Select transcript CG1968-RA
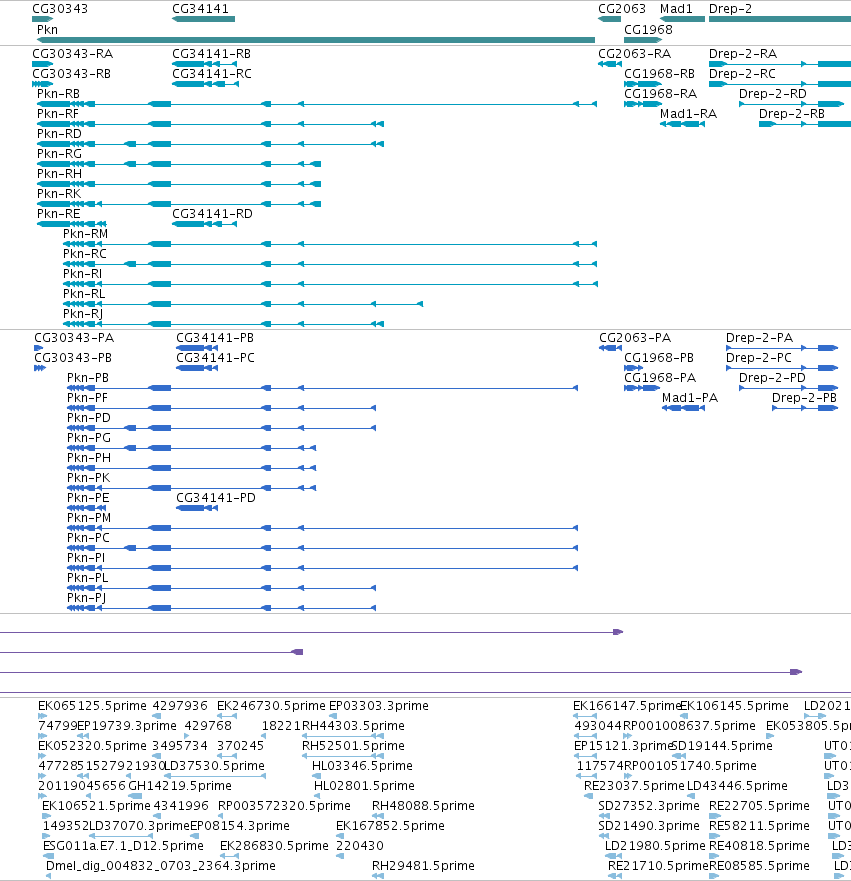The height and width of the screenshot is (881, 851). coord(643,104)
